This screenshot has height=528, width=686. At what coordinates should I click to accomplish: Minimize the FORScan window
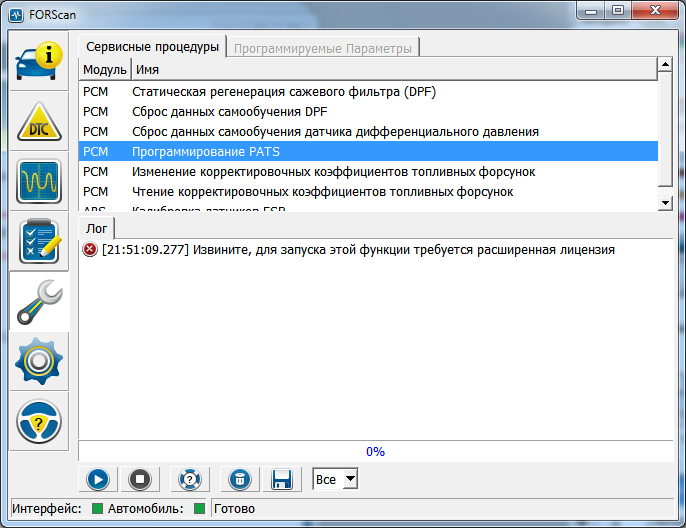point(591,11)
